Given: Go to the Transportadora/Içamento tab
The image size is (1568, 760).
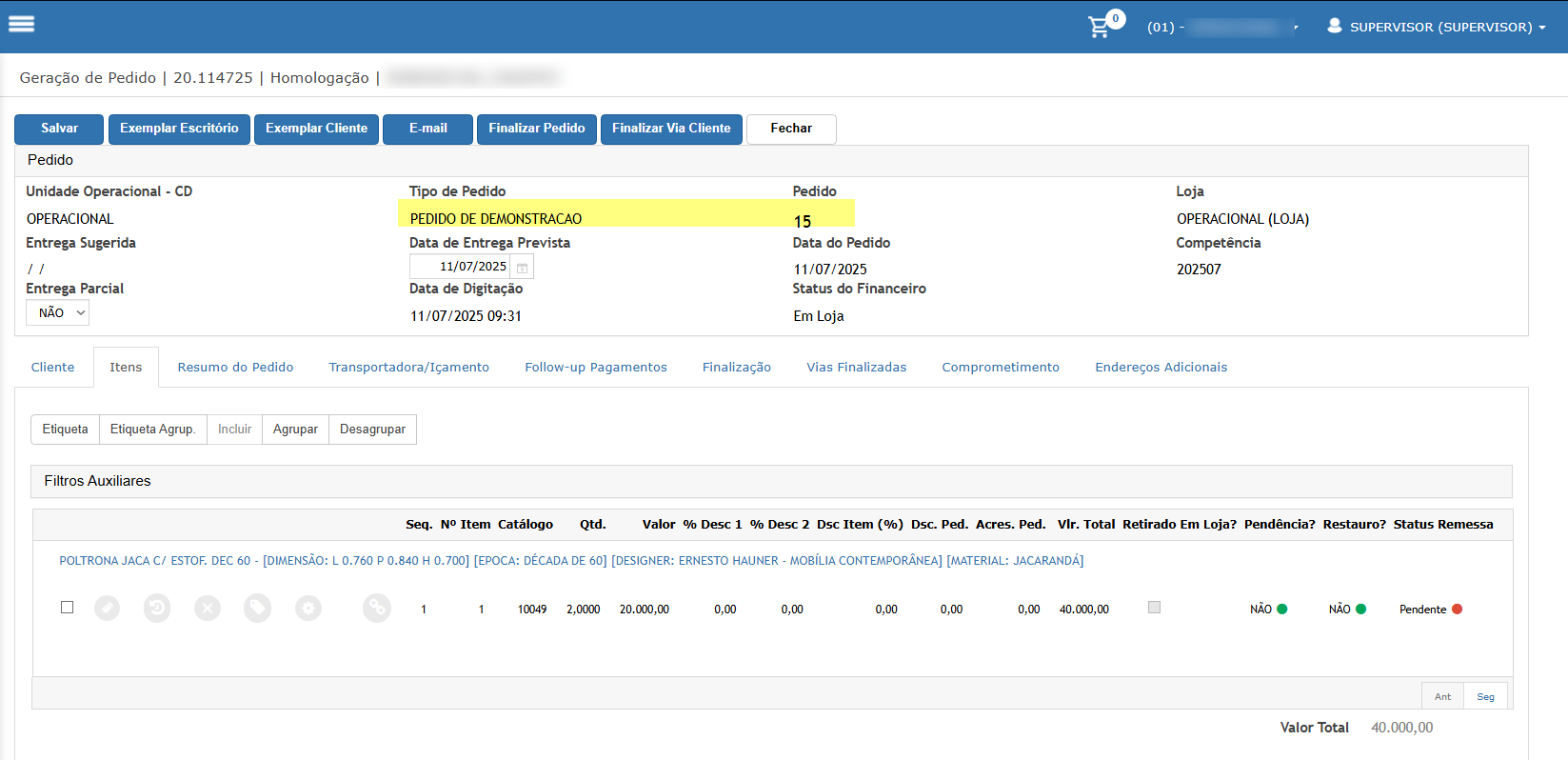Looking at the screenshot, I should click(409, 367).
